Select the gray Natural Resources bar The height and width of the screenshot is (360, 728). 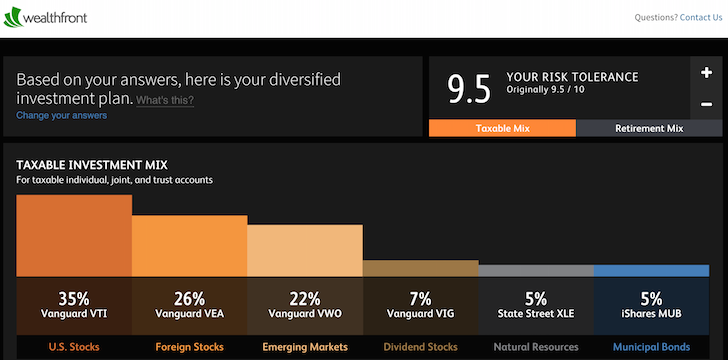[x=536, y=271]
